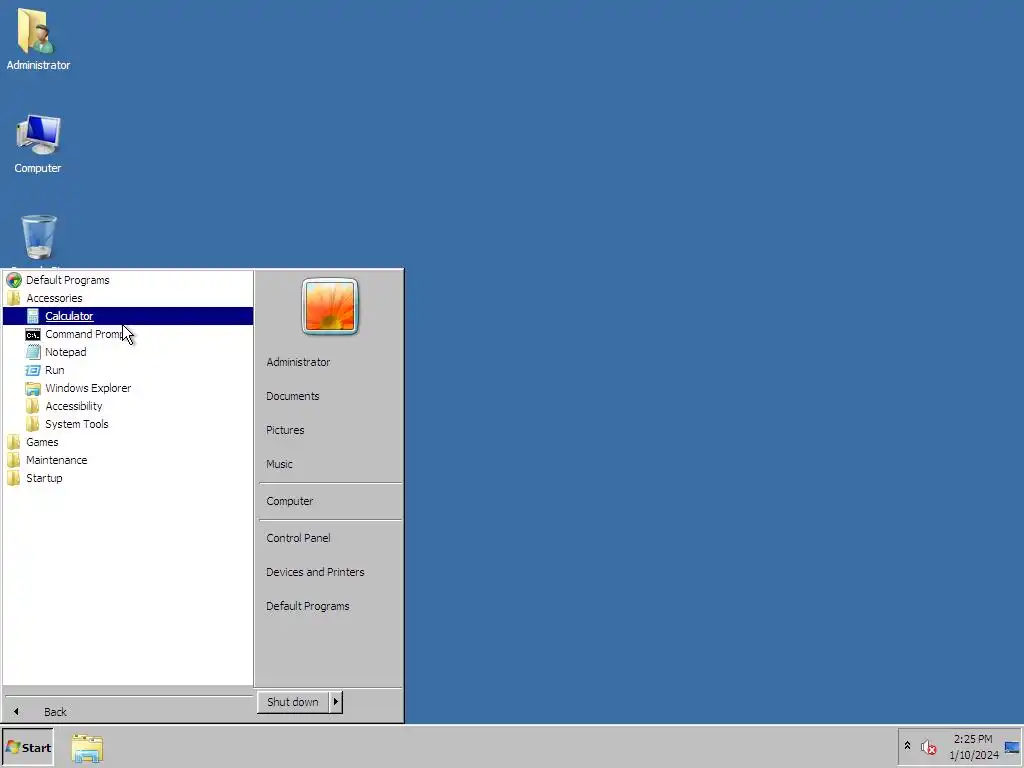This screenshot has height=768, width=1024.
Task: Expand the Startup folder label
Action: click(x=44, y=478)
